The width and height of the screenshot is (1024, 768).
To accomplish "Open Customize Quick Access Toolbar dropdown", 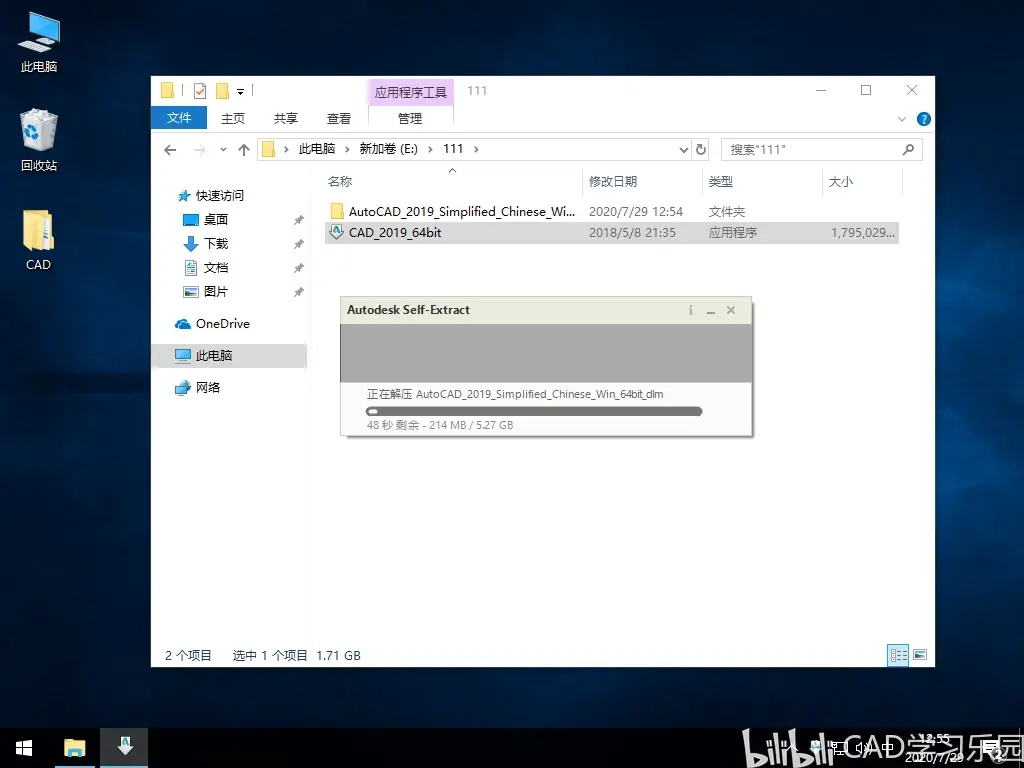I will [x=240, y=91].
